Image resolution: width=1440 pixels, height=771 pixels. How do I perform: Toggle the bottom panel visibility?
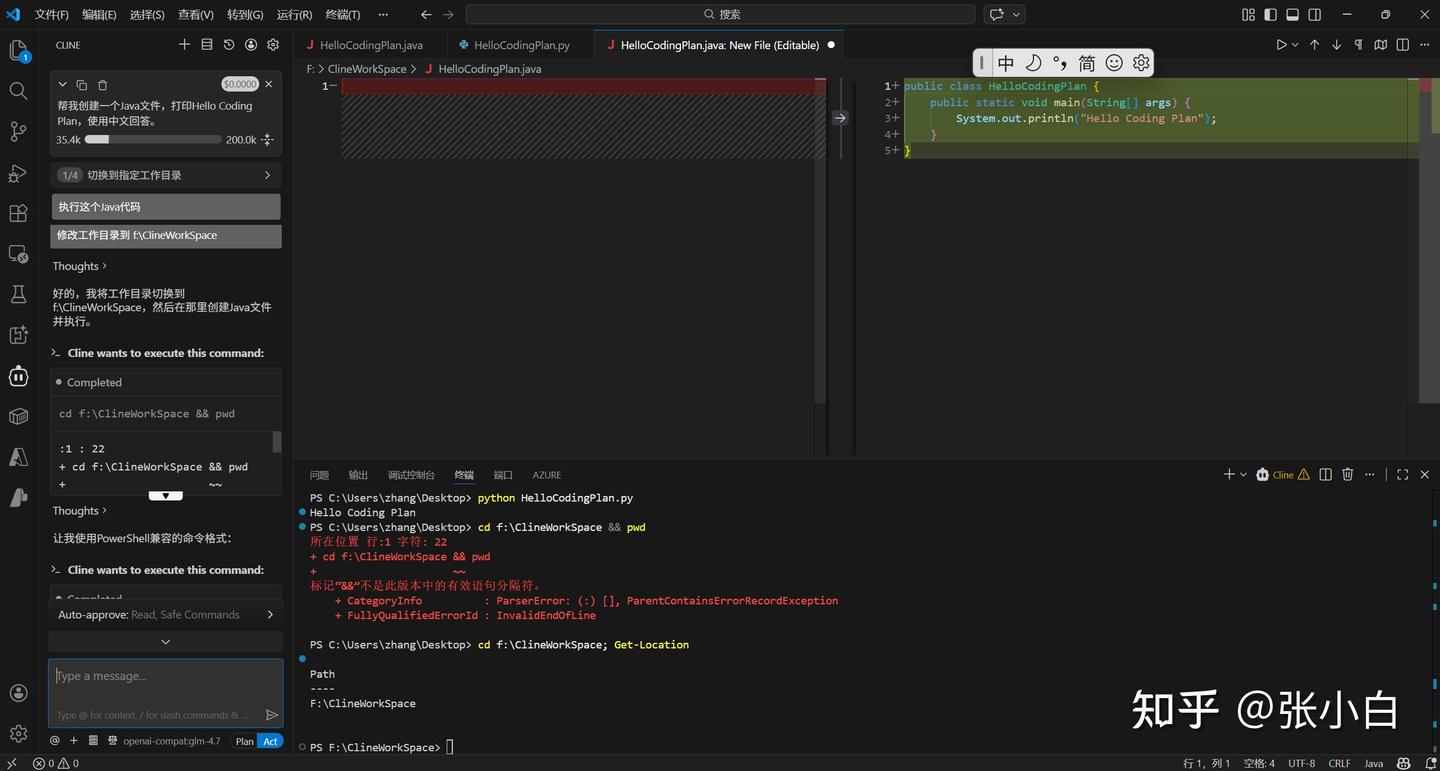tap(1292, 15)
